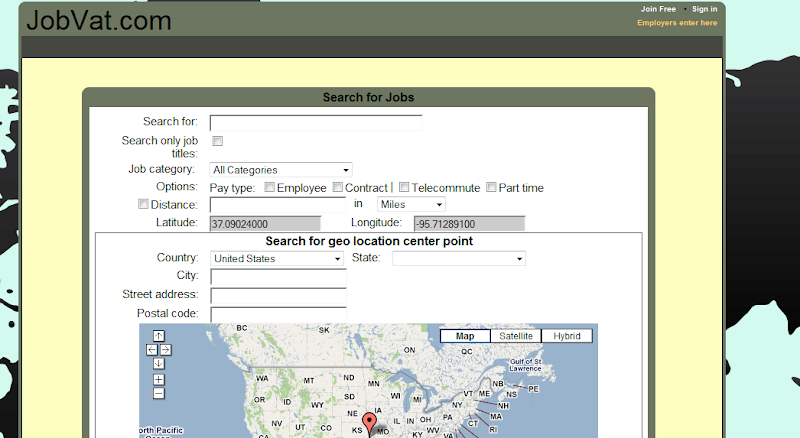Focus the Street address input field

coord(279,296)
